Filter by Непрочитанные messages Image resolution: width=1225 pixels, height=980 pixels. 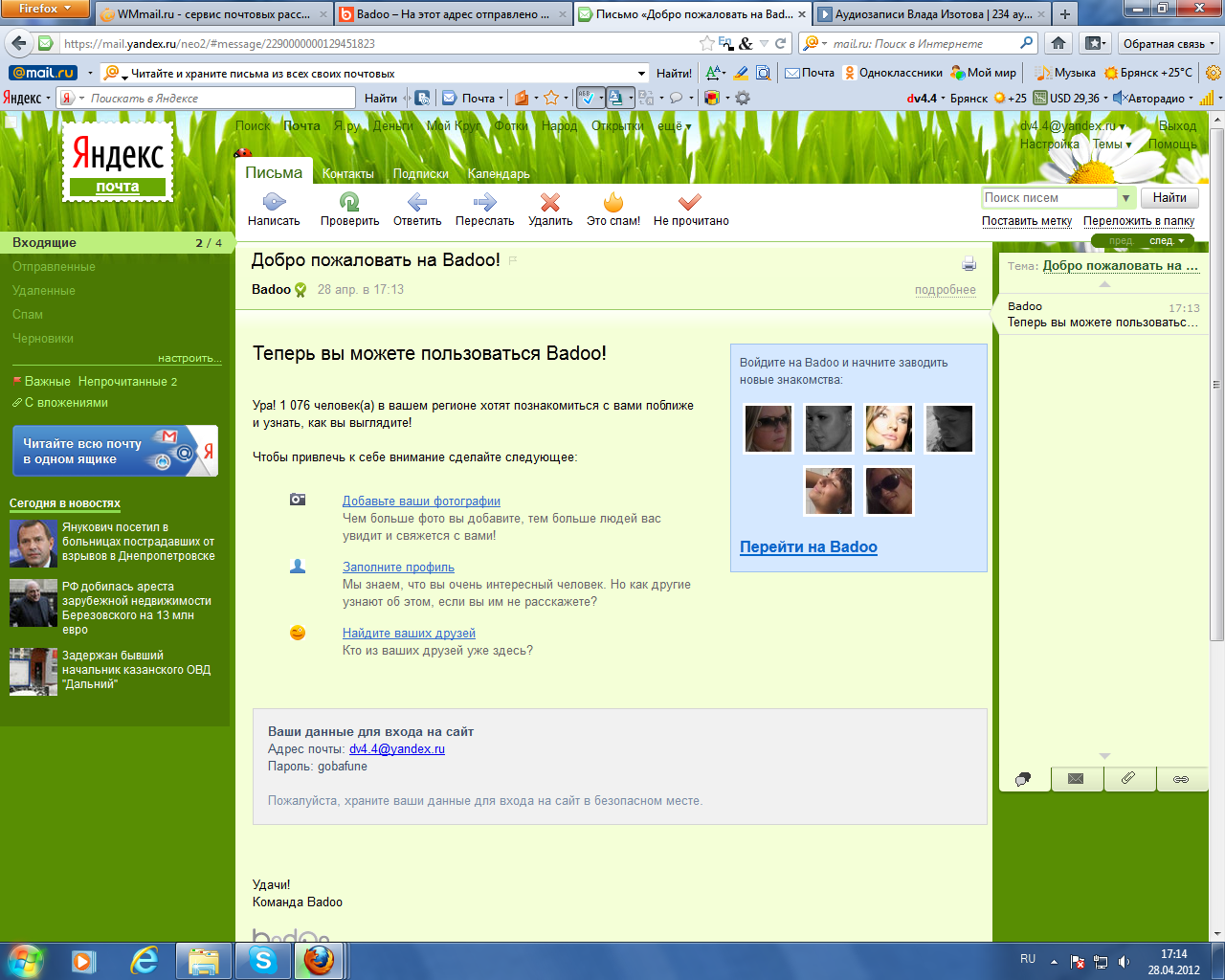pyautogui.click(x=127, y=382)
